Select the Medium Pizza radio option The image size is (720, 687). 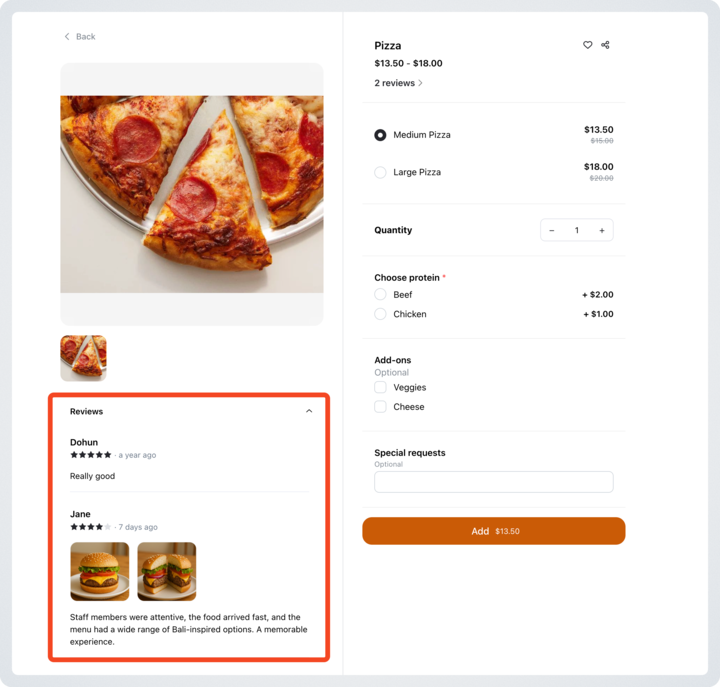point(380,135)
